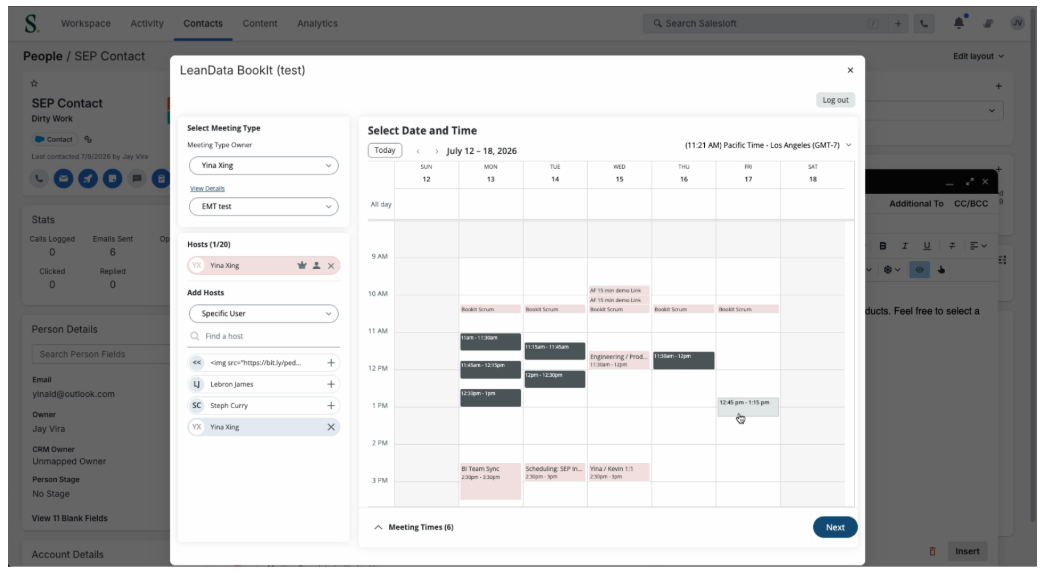
Task: Open the Workspace tab
Action: click(x=85, y=23)
